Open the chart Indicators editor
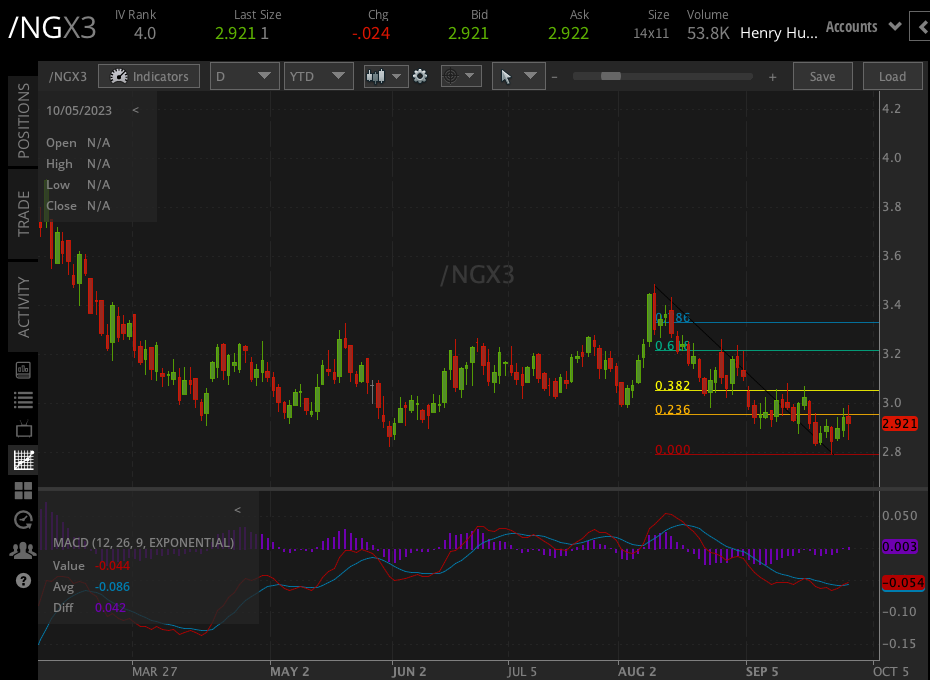930x680 pixels. (148, 76)
